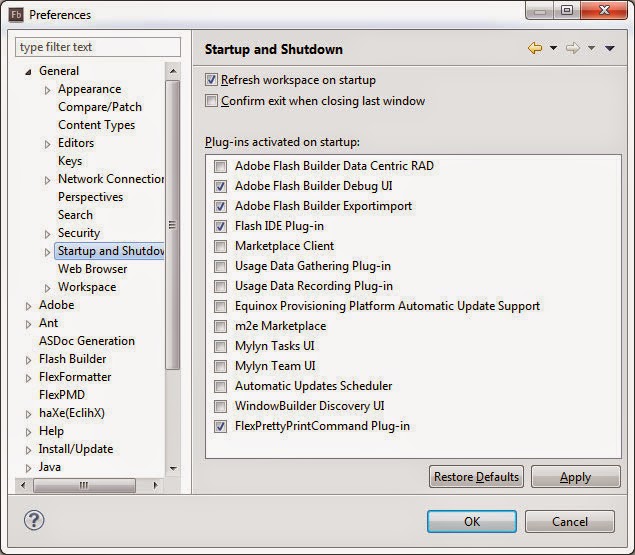Image resolution: width=635 pixels, height=555 pixels.
Task: Click the back navigation arrow icon
Action: pos(535,48)
